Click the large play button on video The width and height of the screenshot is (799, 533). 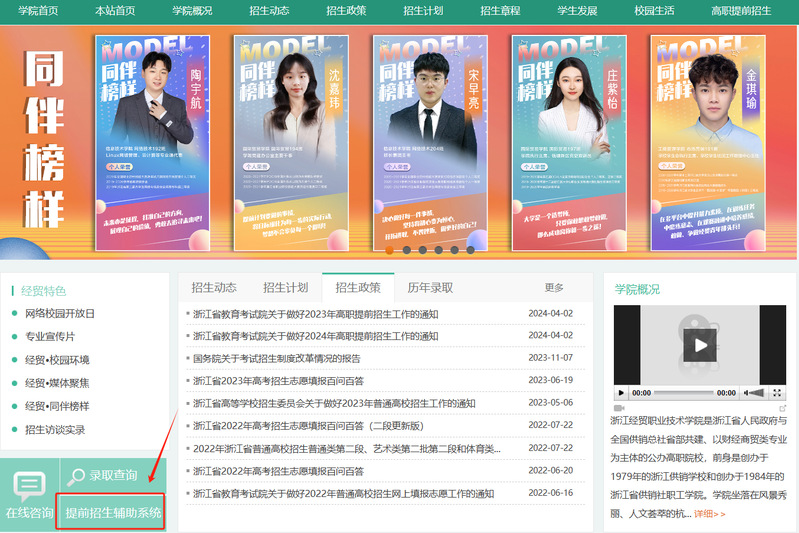coord(699,345)
